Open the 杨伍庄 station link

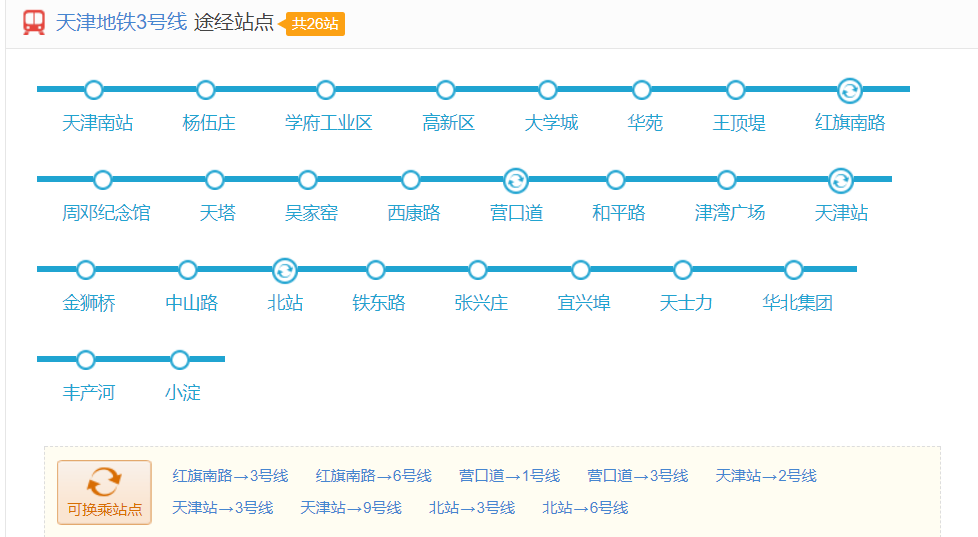point(209,123)
